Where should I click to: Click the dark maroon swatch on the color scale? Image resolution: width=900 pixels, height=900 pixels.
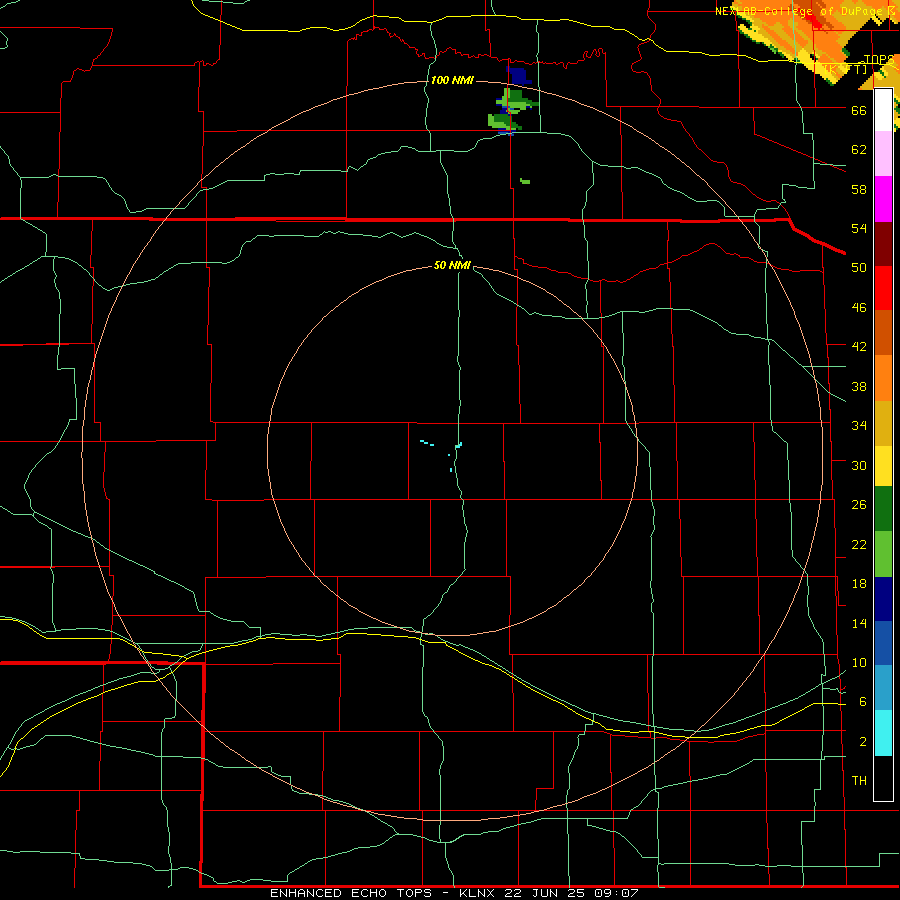click(883, 244)
